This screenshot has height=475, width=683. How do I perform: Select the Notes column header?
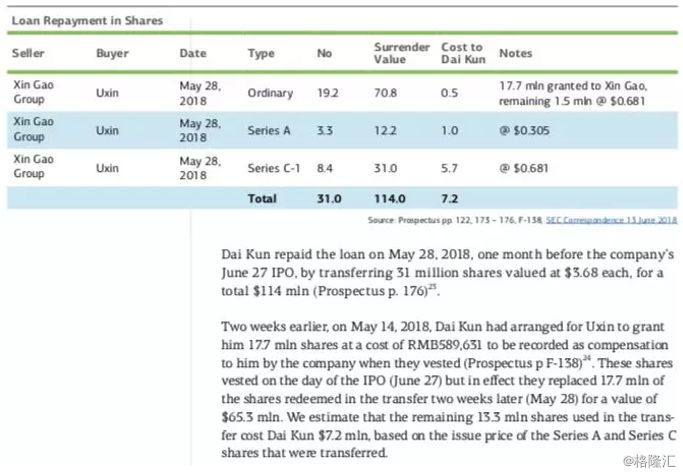click(x=515, y=53)
